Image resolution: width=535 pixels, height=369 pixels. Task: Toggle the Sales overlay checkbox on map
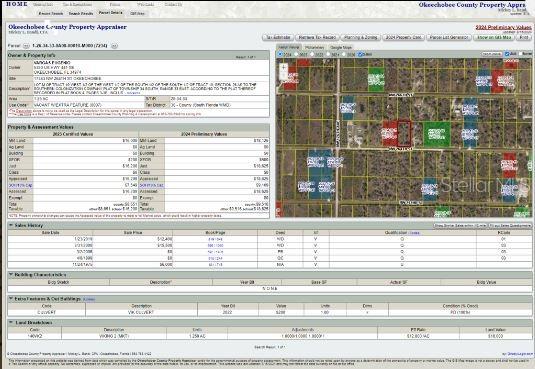click(361, 54)
